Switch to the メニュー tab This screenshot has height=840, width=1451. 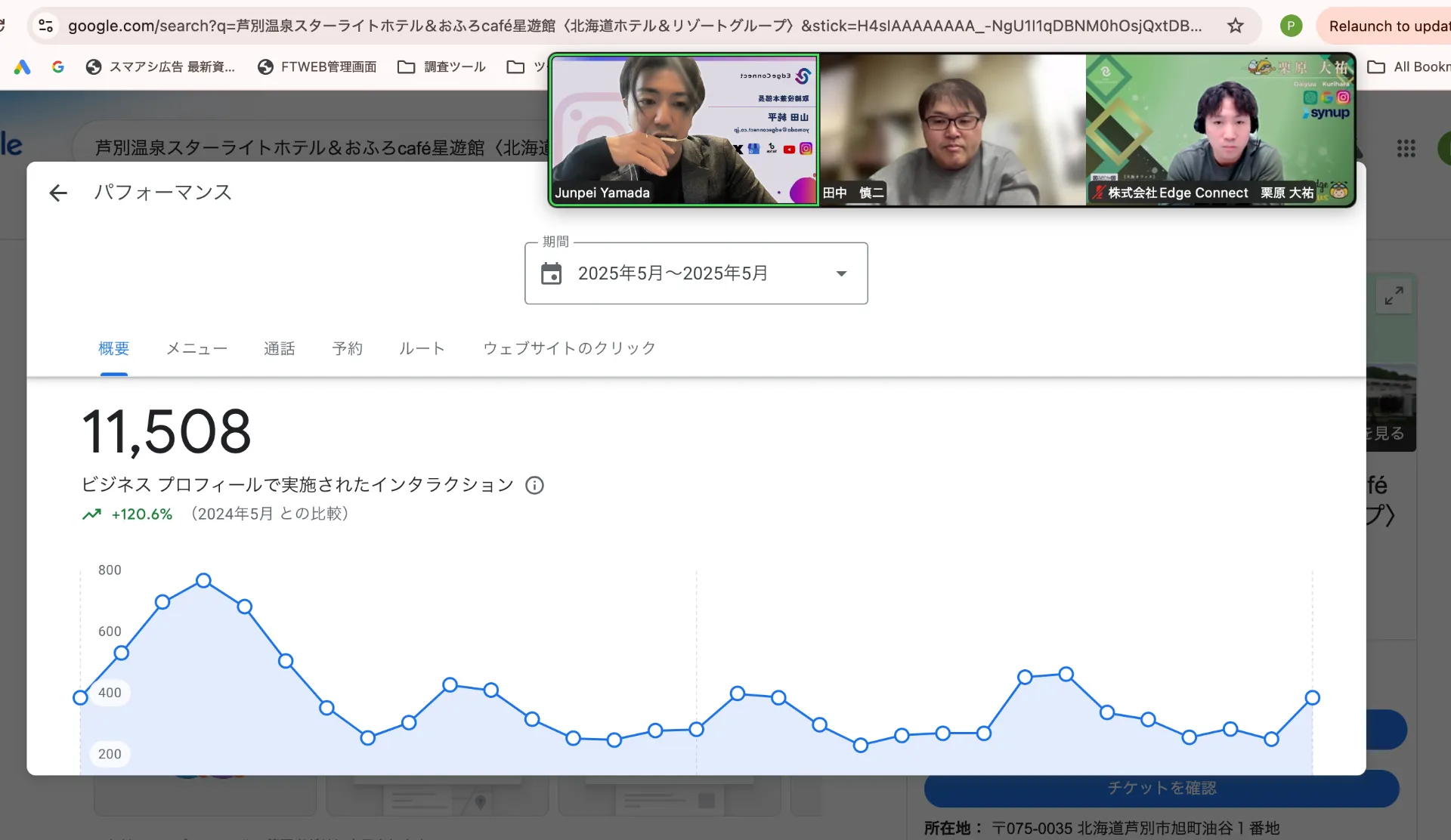click(196, 348)
